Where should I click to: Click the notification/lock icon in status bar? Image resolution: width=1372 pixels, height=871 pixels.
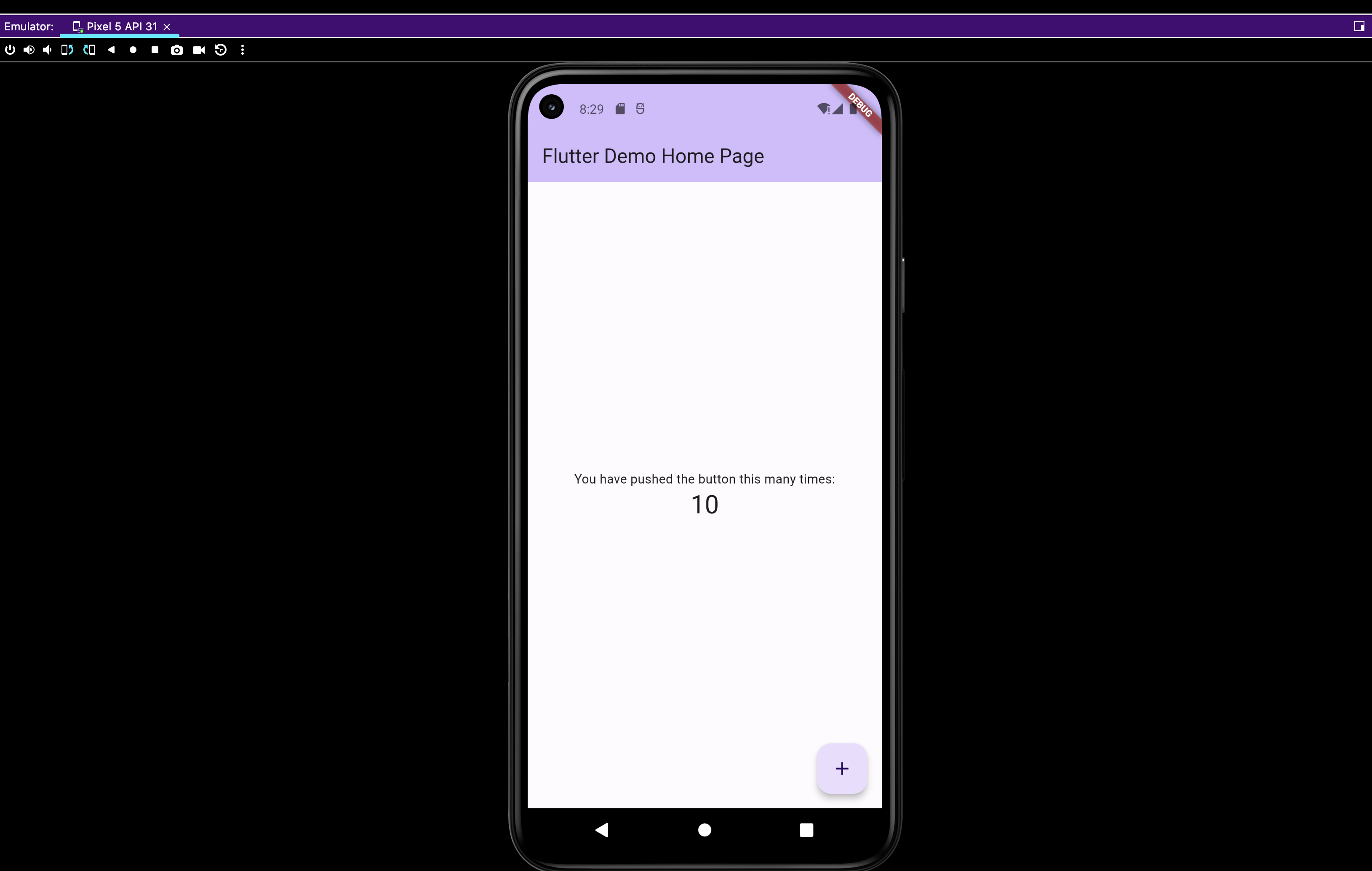pyautogui.click(x=620, y=108)
